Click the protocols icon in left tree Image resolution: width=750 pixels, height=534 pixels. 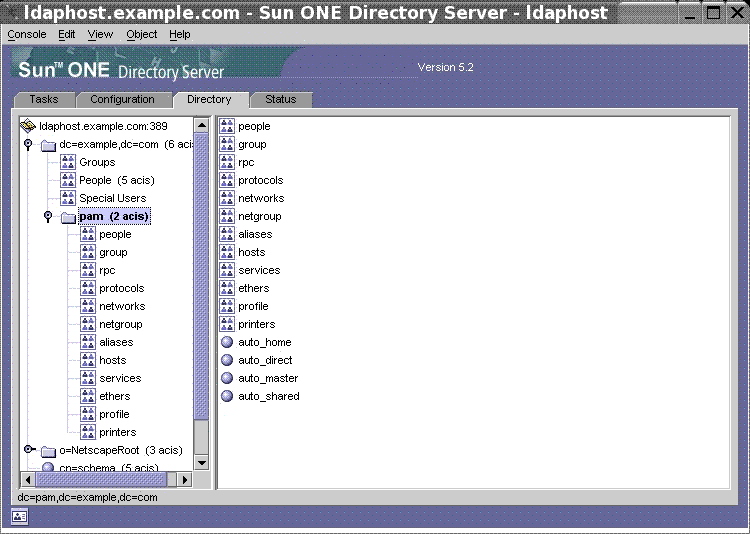(x=88, y=288)
